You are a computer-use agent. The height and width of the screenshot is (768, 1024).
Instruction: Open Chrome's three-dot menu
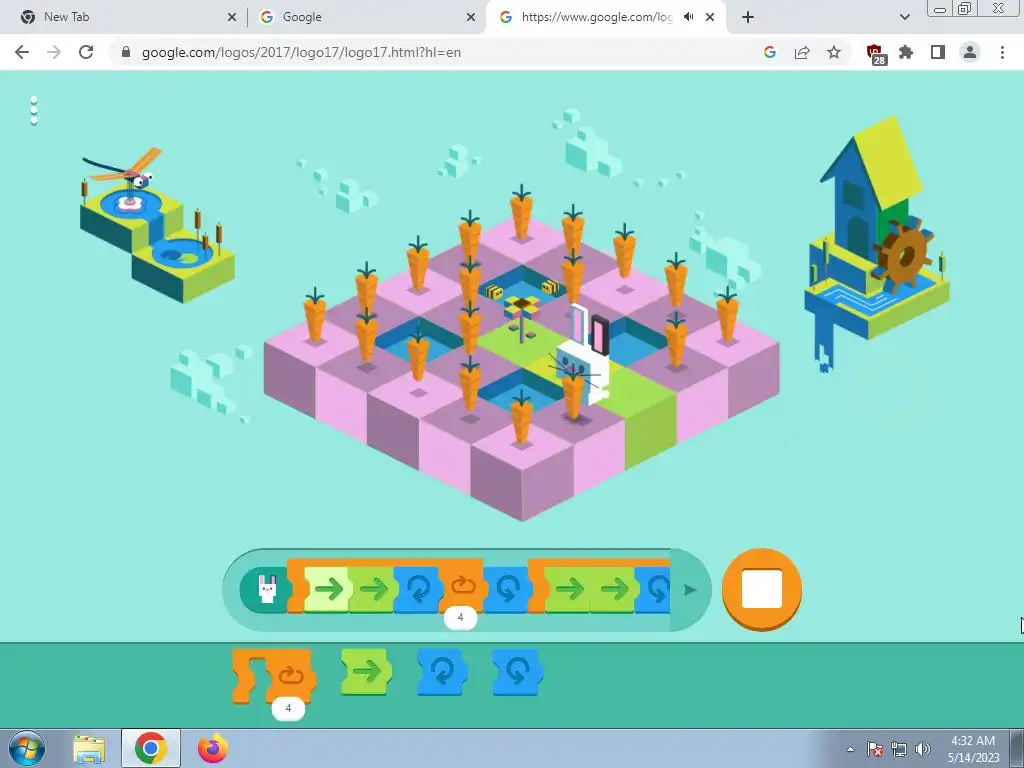pyautogui.click(x=1002, y=52)
